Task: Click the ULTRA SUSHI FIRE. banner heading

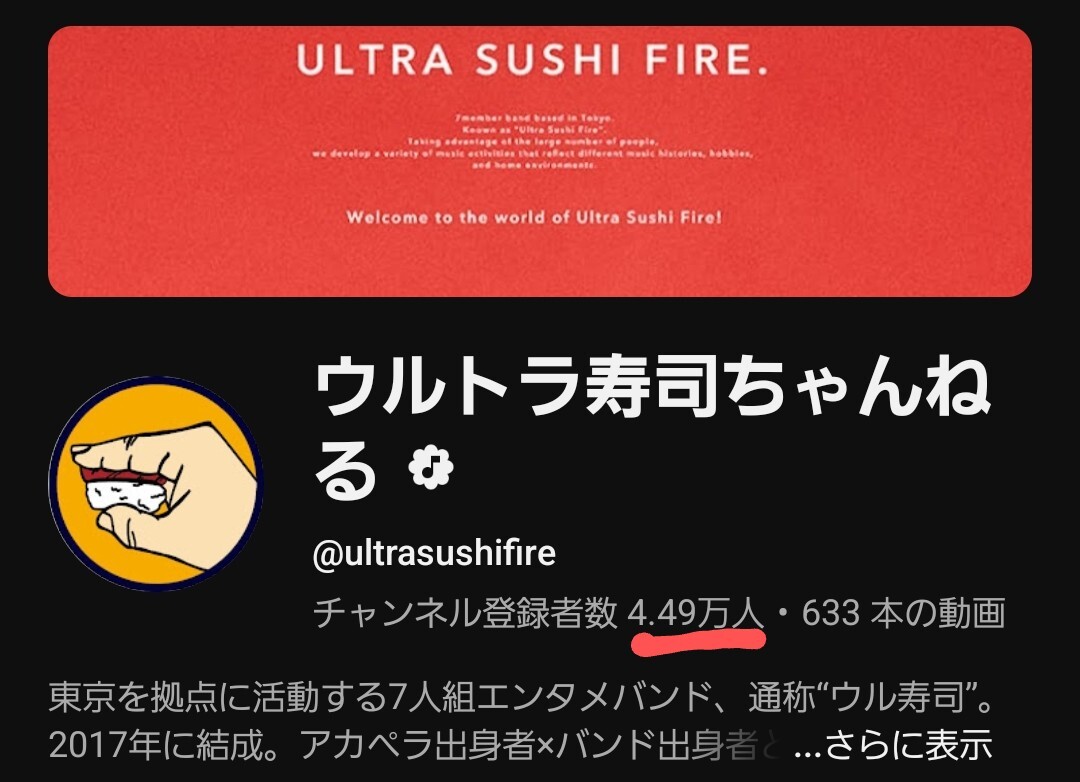Action: [532, 60]
